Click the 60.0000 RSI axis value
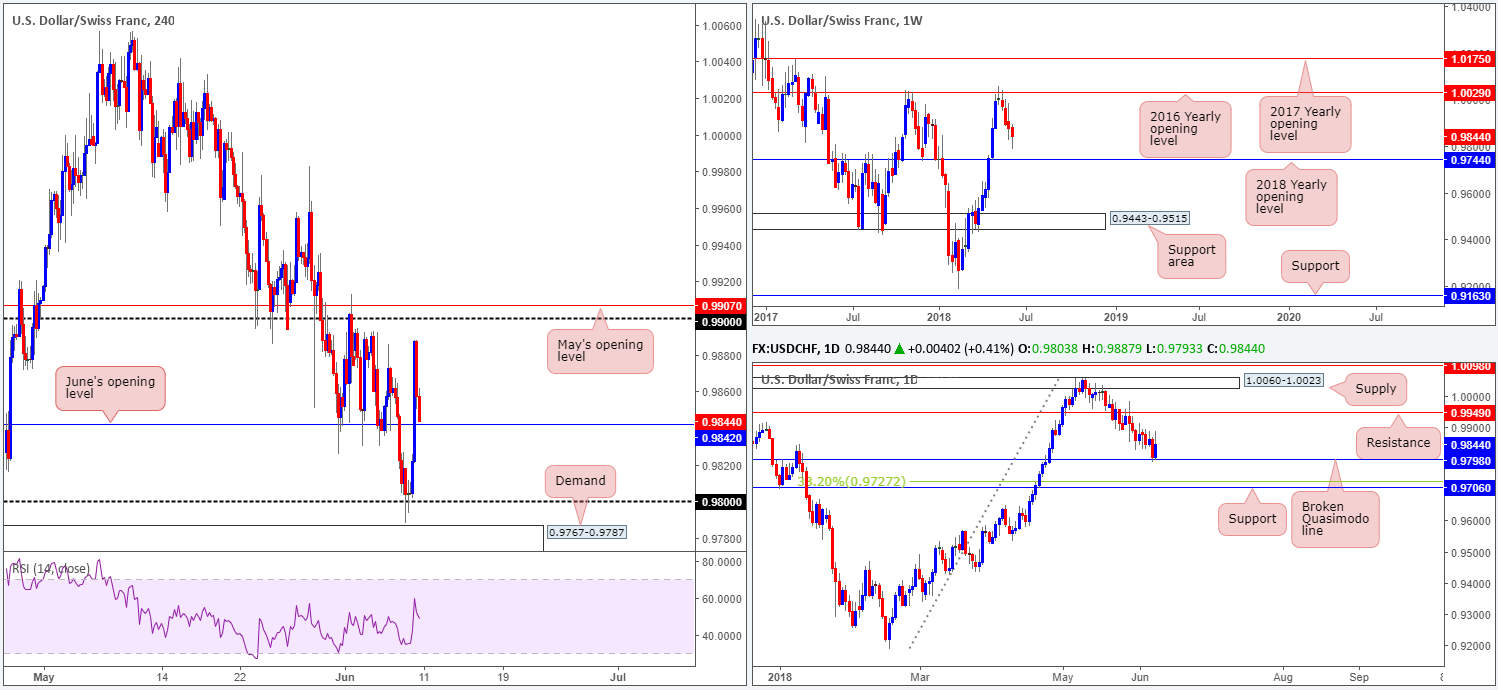The width and height of the screenshot is (1498, 690). (720, 599)
